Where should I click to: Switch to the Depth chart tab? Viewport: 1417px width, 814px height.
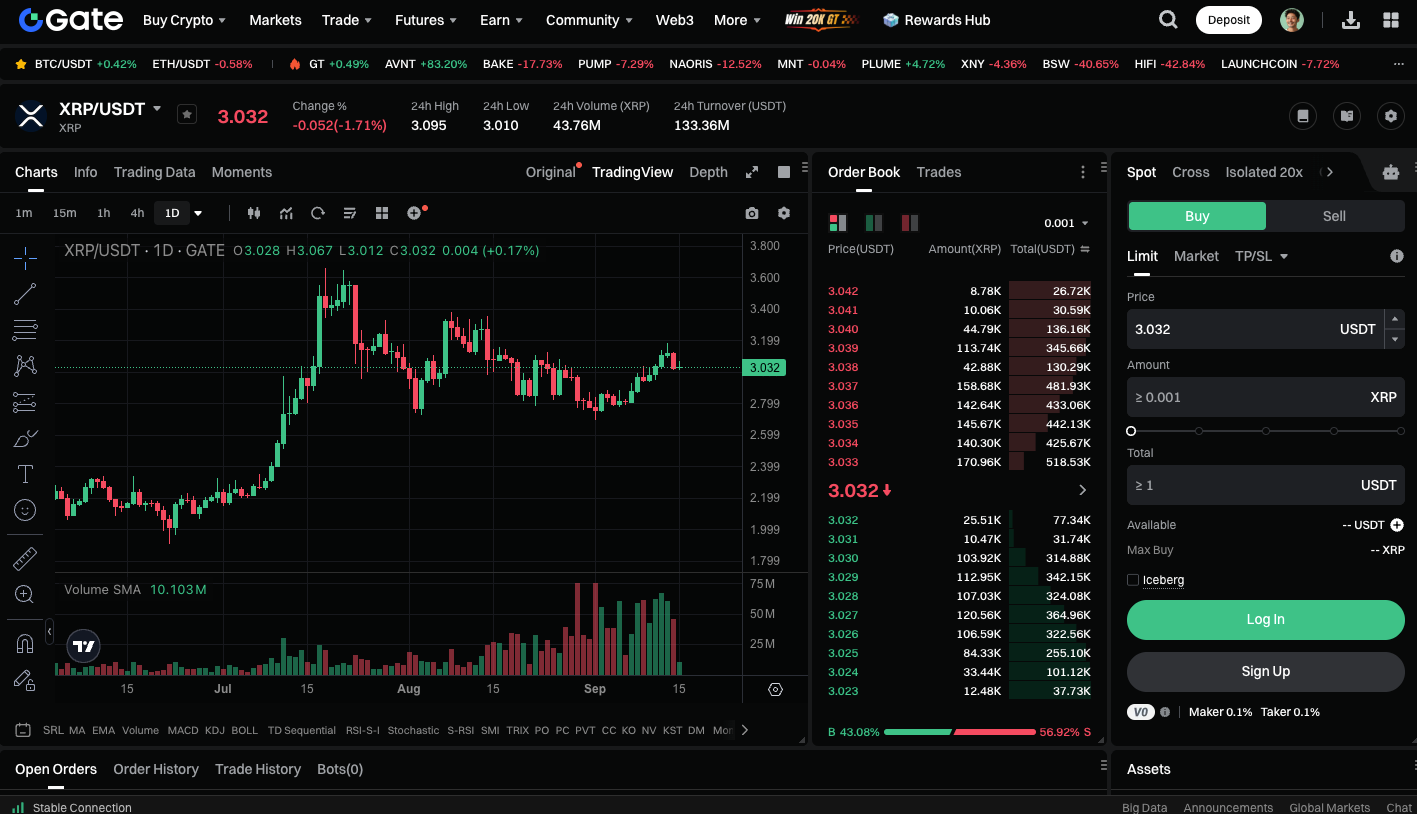point(708,172)
